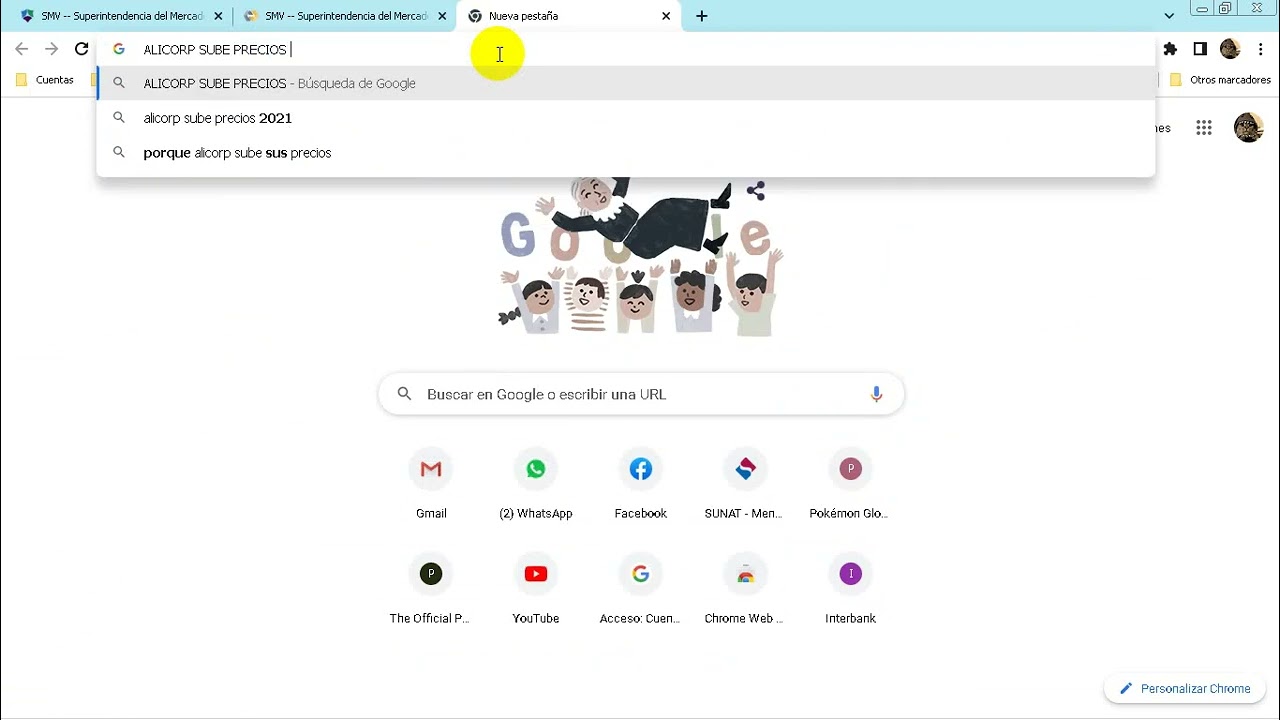The width and height of the screenshot is (1280, 720).
Task: Open the SUNAT shortcut
Action: 745,485
